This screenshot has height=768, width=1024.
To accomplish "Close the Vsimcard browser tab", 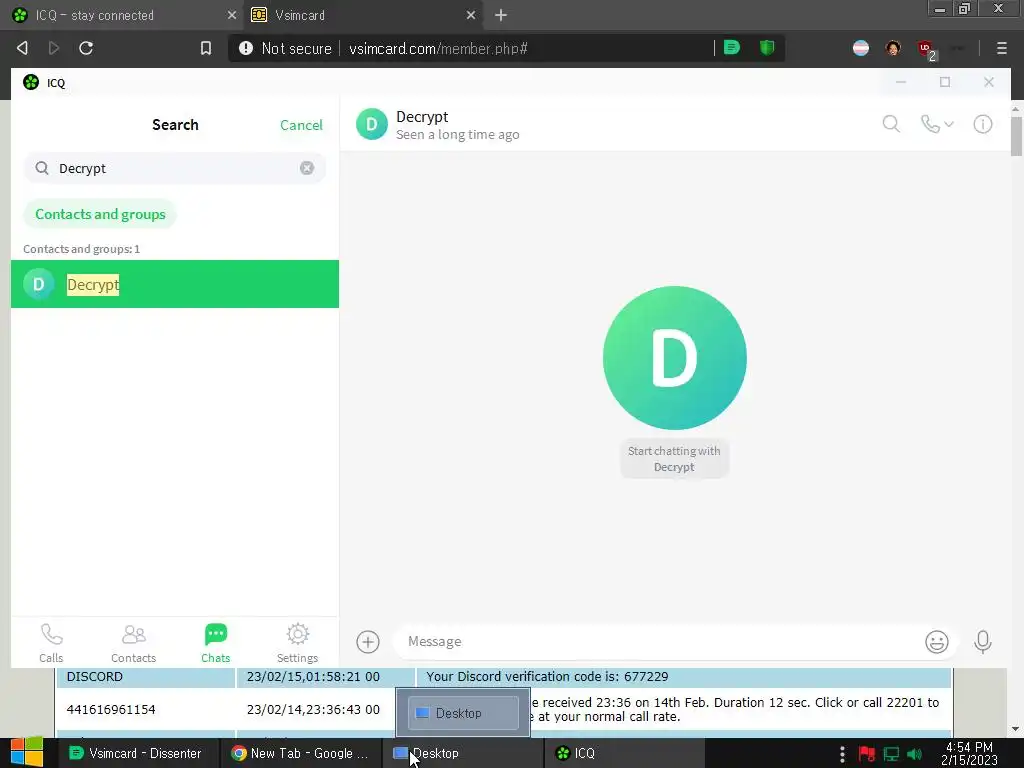I will [x=471, y=15].
